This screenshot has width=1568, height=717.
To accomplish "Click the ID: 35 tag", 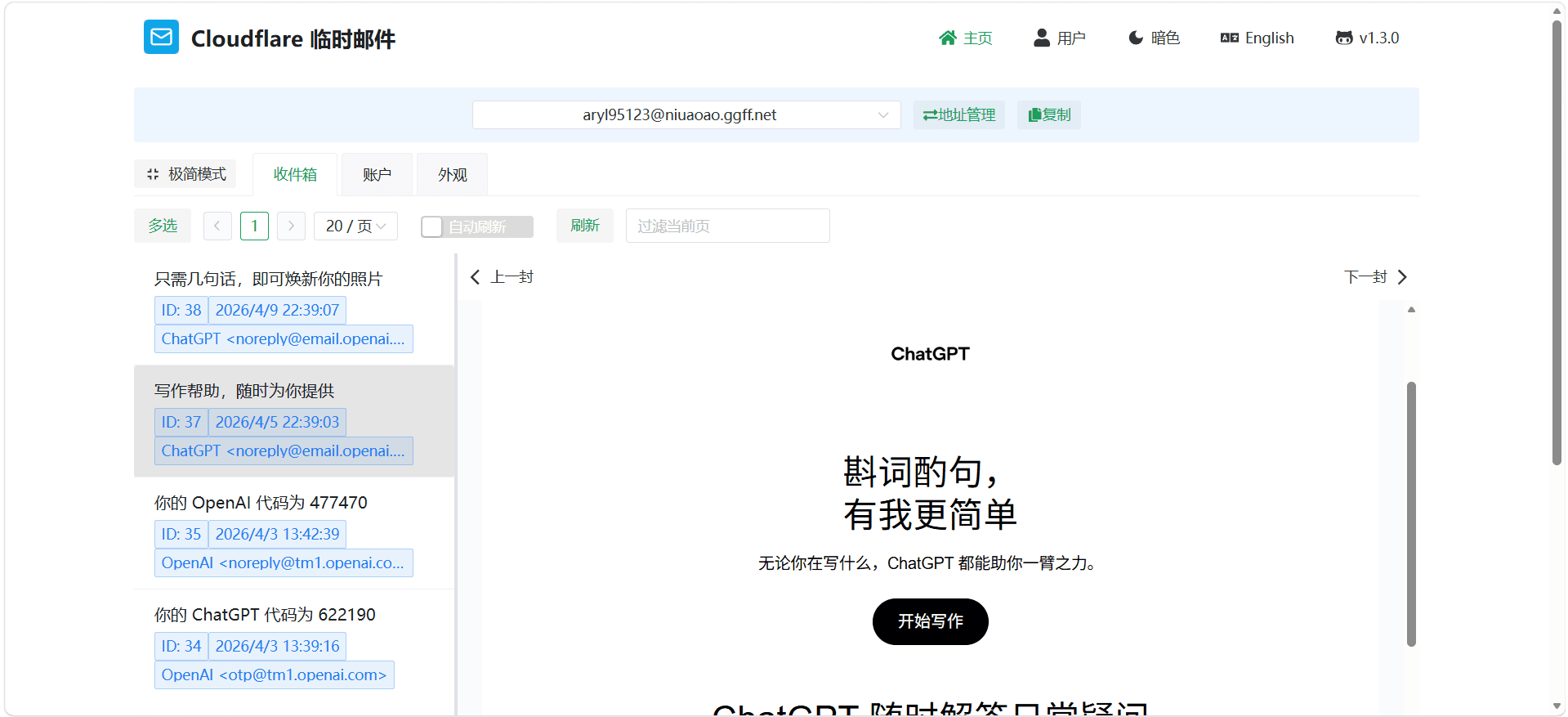I will 181,534.
